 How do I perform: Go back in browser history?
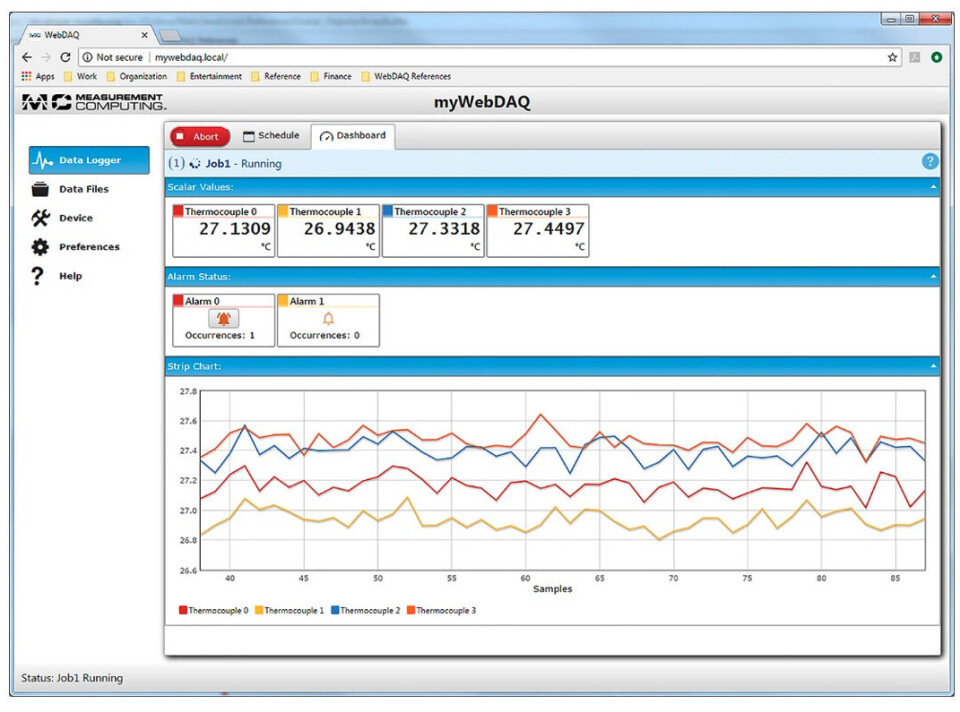click(26, 57)
